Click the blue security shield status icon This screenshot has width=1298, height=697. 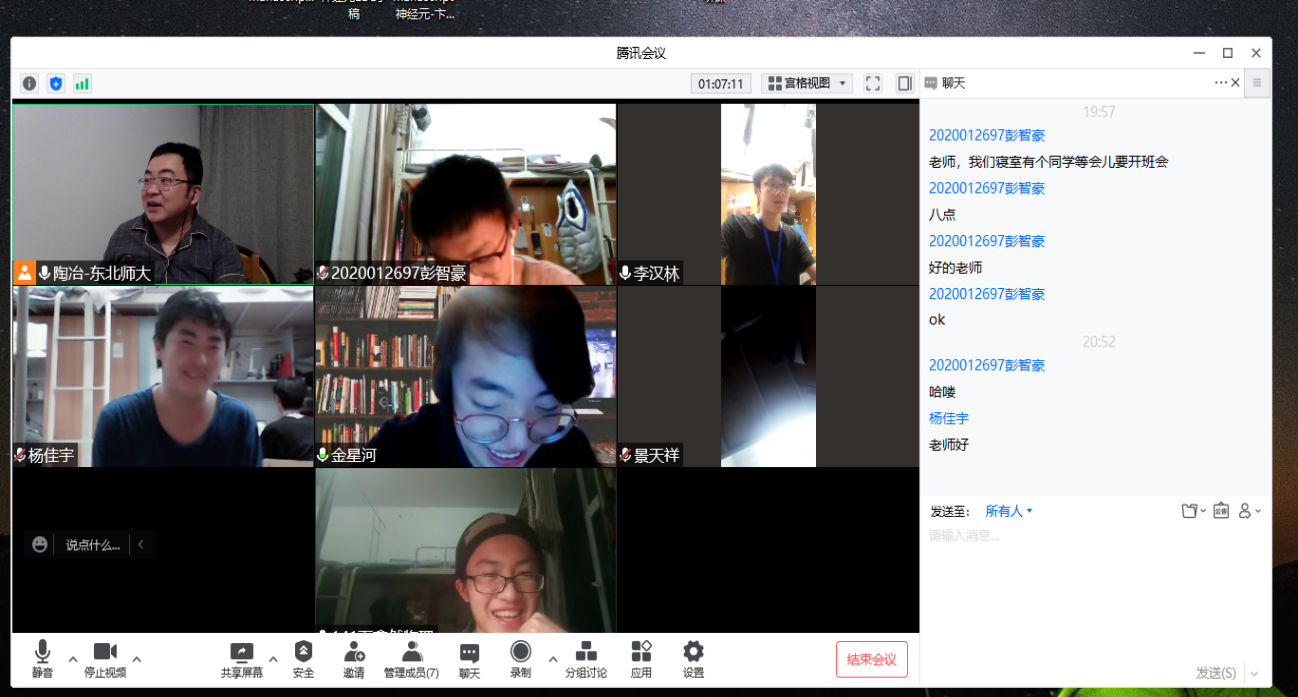56,84
